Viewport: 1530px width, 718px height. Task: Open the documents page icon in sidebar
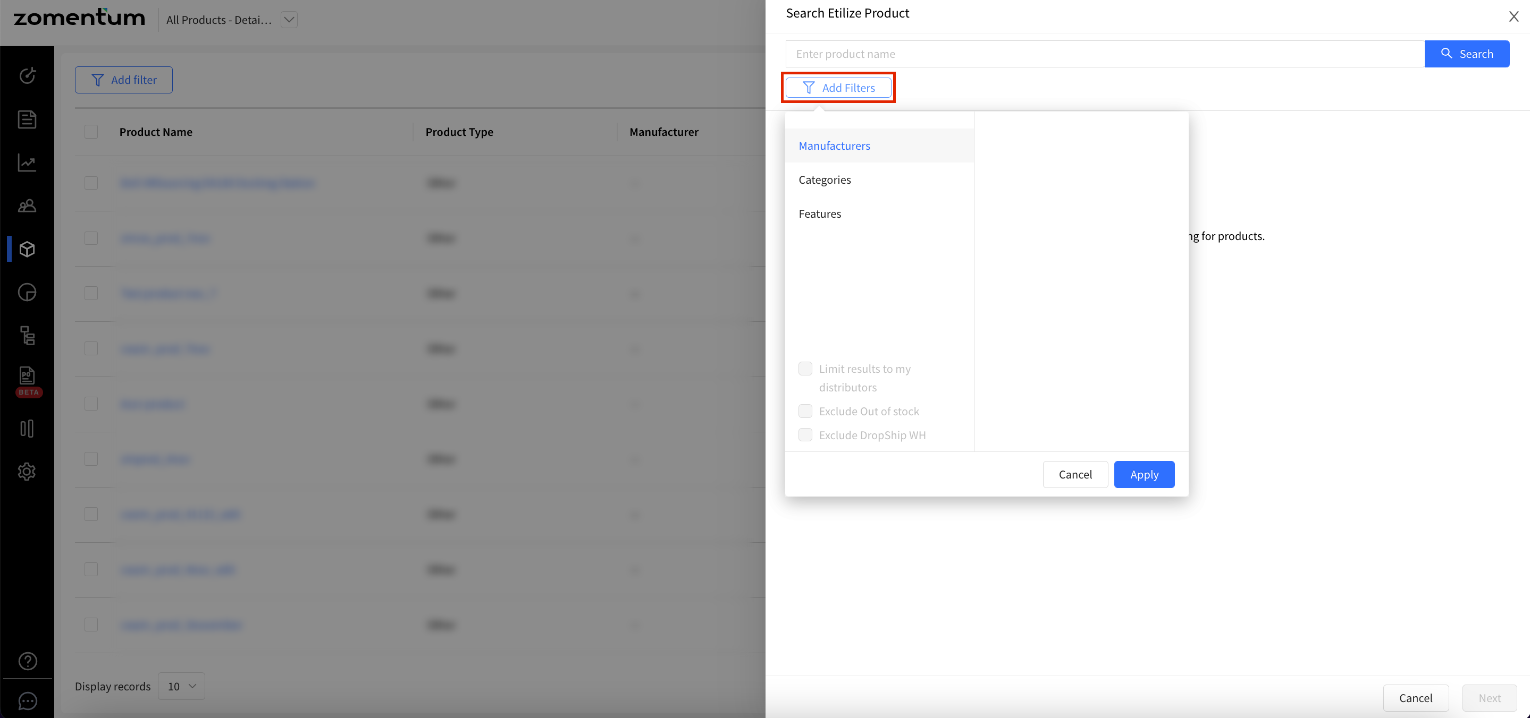(x=27, y=120)
